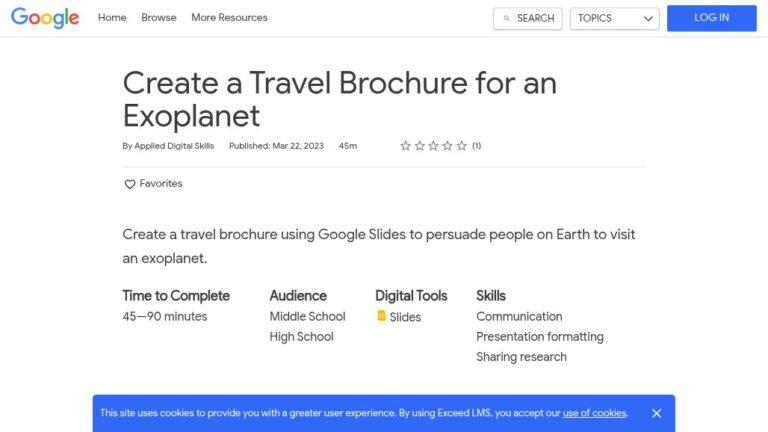Click 'High School' audience text
This screenshot has width=768, height=432.
(302, 337)
